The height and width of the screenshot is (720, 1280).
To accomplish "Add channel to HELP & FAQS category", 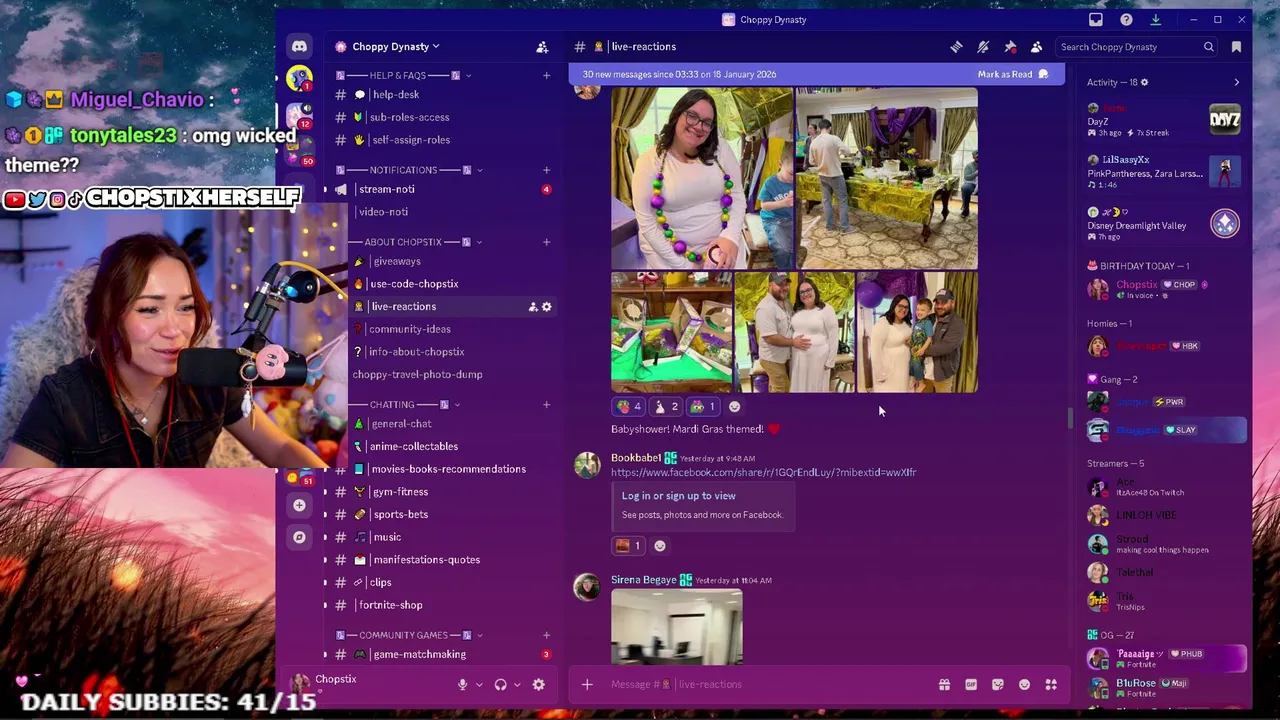I will 546,76.
